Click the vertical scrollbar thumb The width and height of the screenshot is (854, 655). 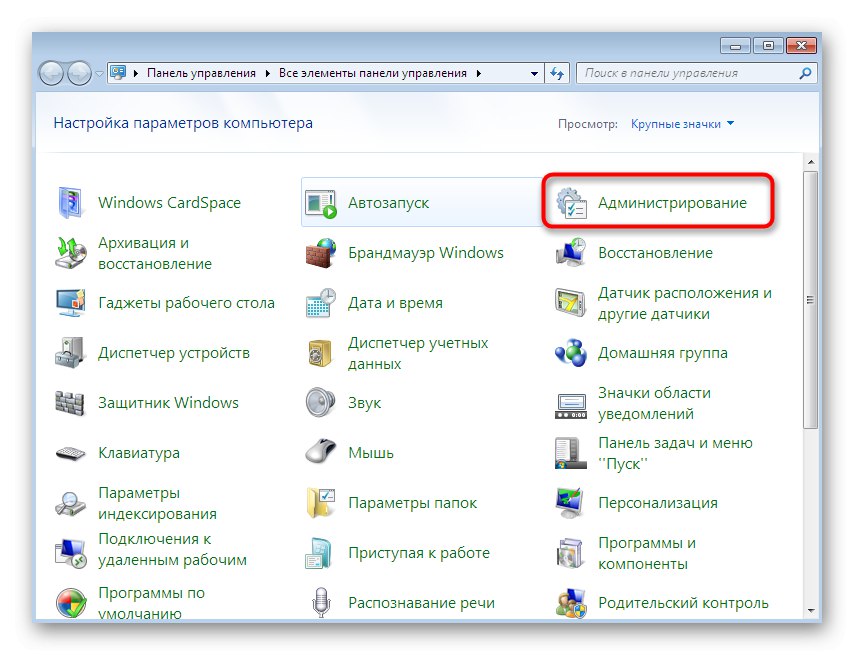810,299
